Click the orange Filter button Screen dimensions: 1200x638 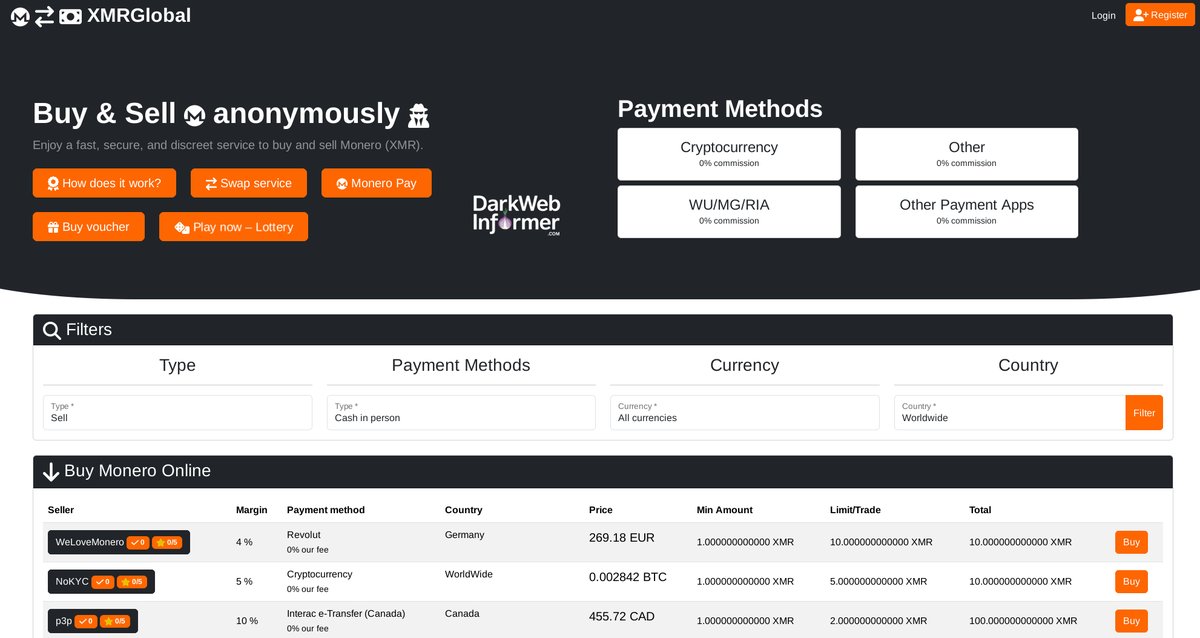1144,413
